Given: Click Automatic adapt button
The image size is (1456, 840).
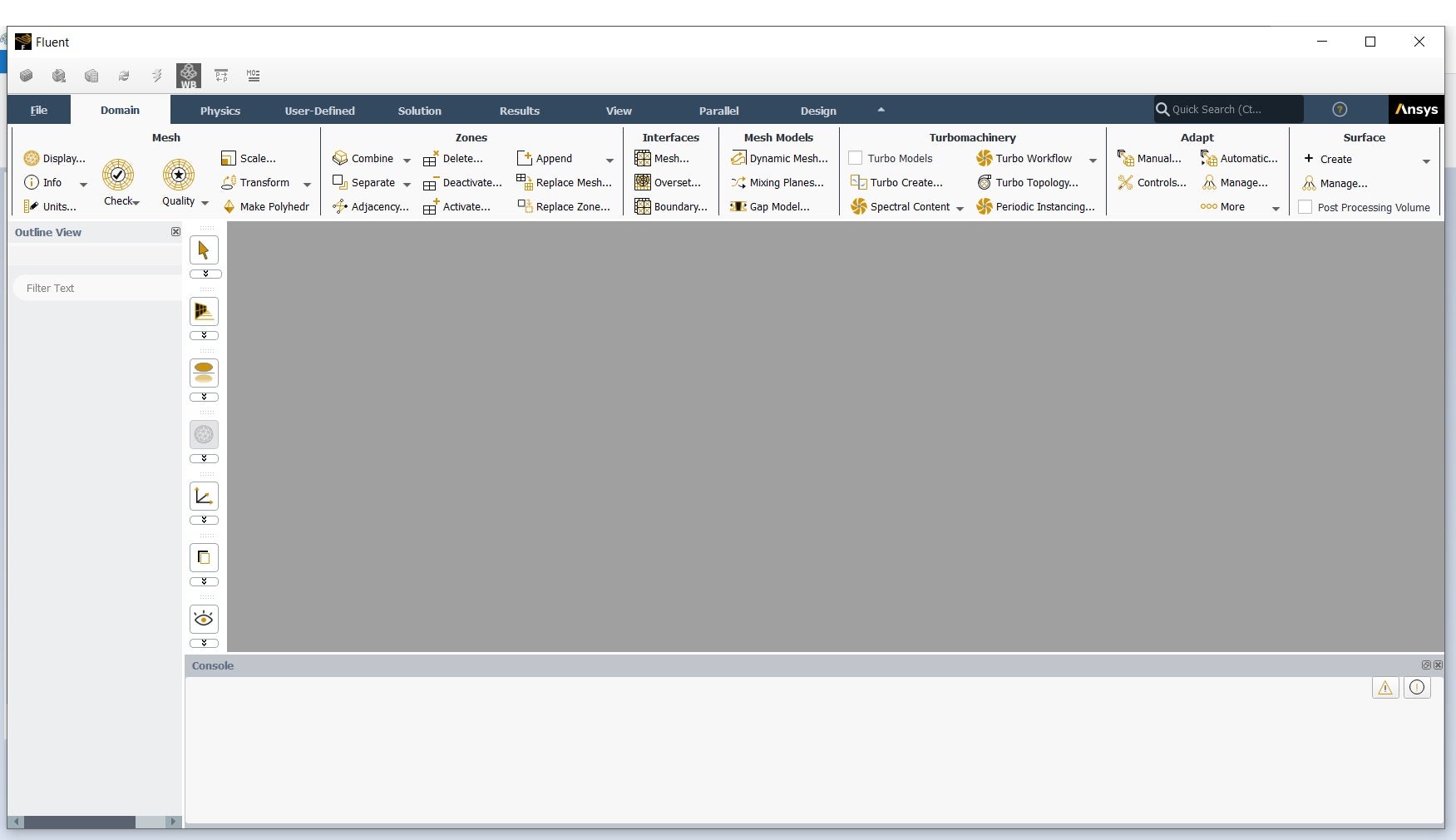Looking at the screenshot, I should [1239, 158].
